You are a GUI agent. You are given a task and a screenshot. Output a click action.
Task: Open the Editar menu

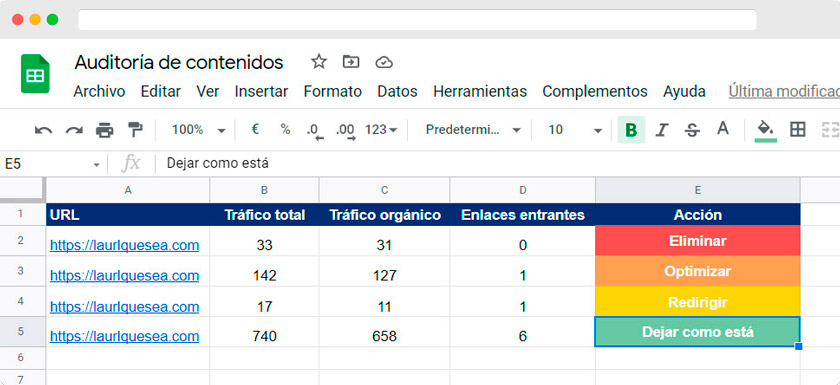(161, 92)
